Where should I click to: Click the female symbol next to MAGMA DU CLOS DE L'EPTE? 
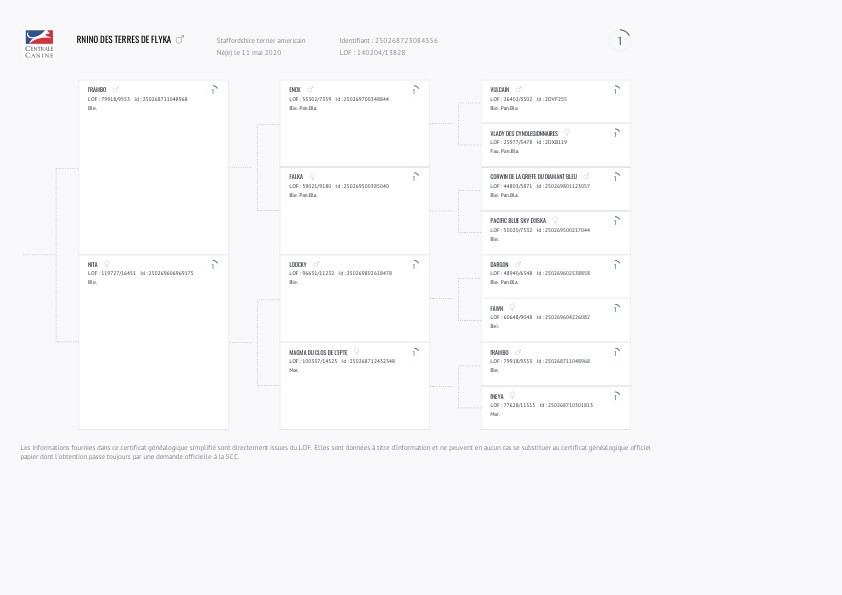point(356,352)
